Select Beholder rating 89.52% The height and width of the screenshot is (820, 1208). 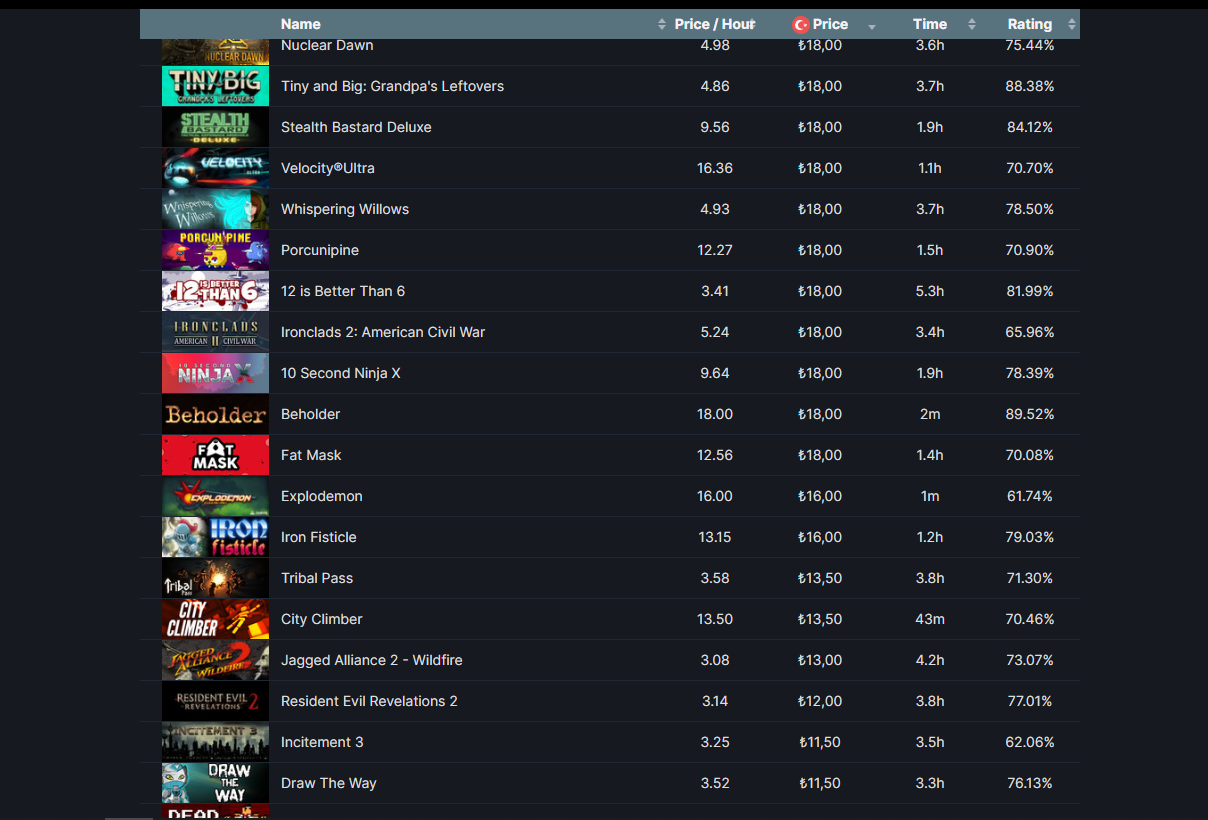coord(1030,414)
